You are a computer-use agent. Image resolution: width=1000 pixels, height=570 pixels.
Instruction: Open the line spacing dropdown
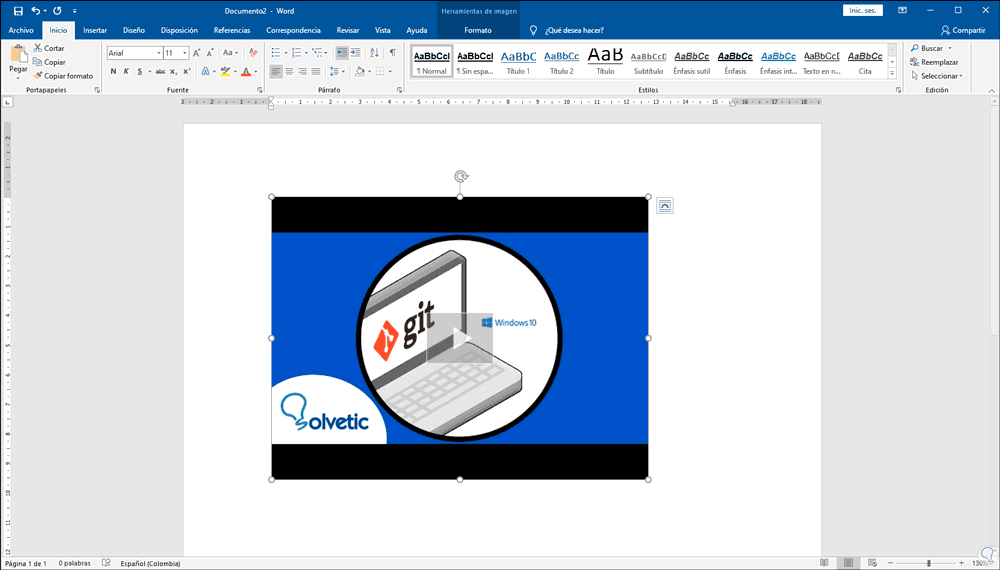[337, 71]
